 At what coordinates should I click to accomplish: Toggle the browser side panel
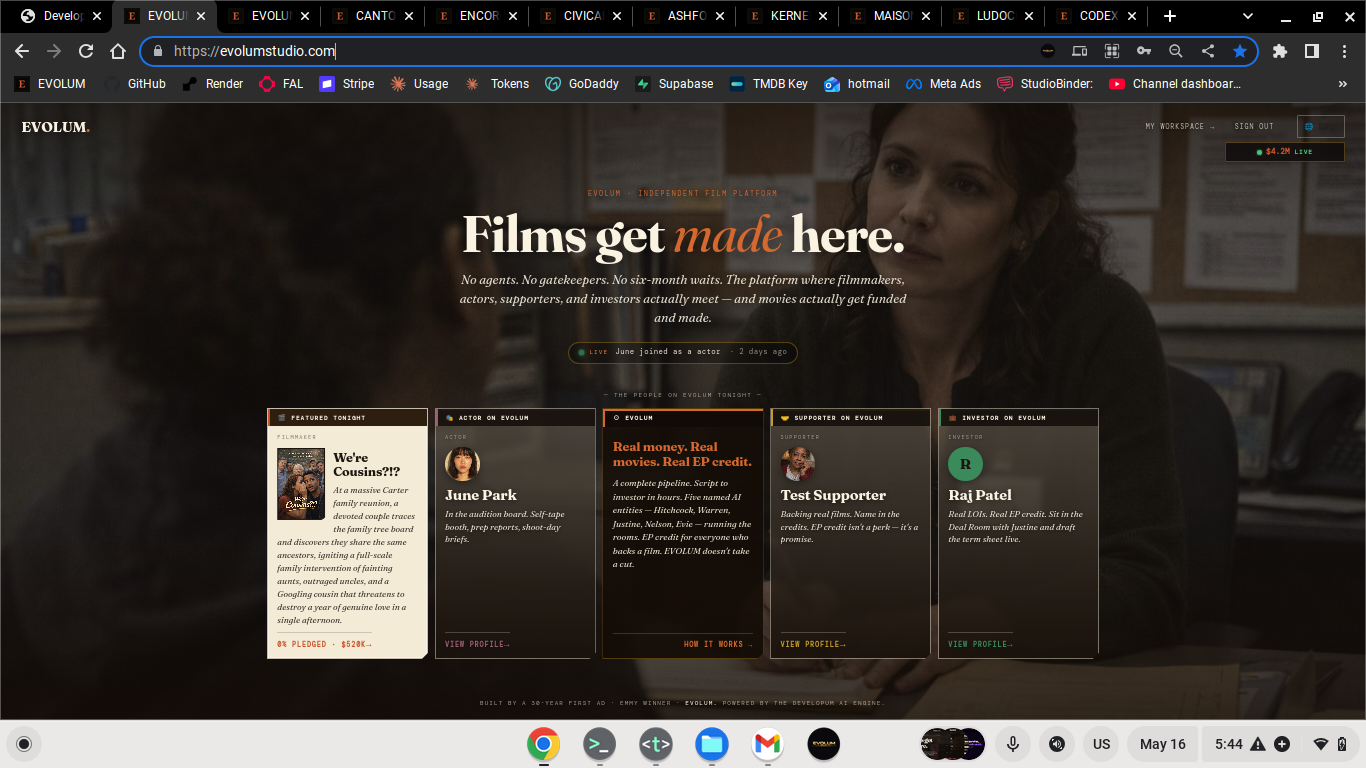1312,51
